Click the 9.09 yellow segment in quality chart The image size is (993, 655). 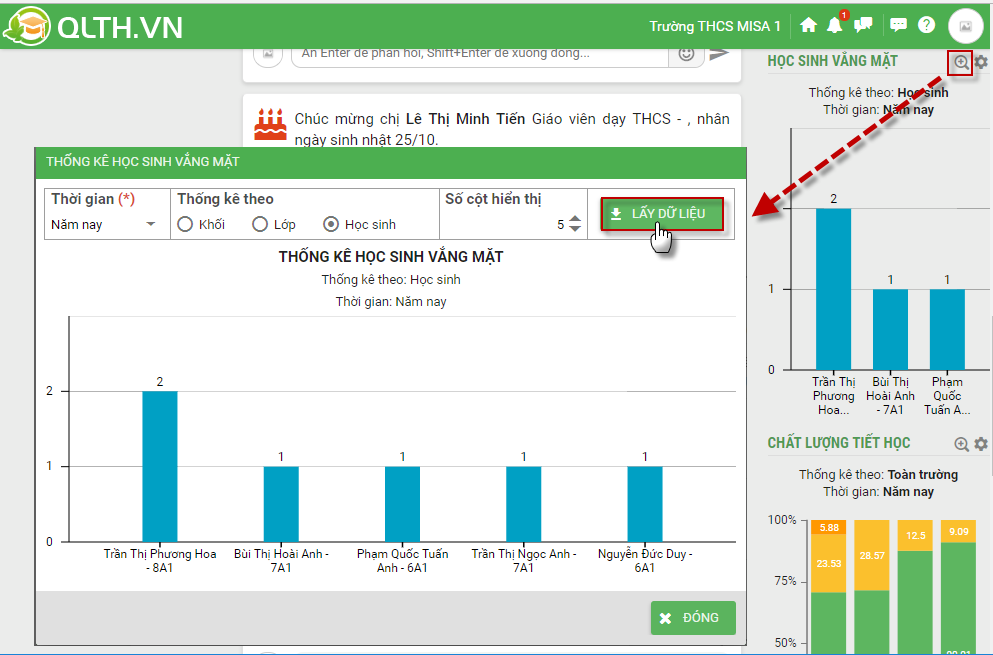[958, 531]
